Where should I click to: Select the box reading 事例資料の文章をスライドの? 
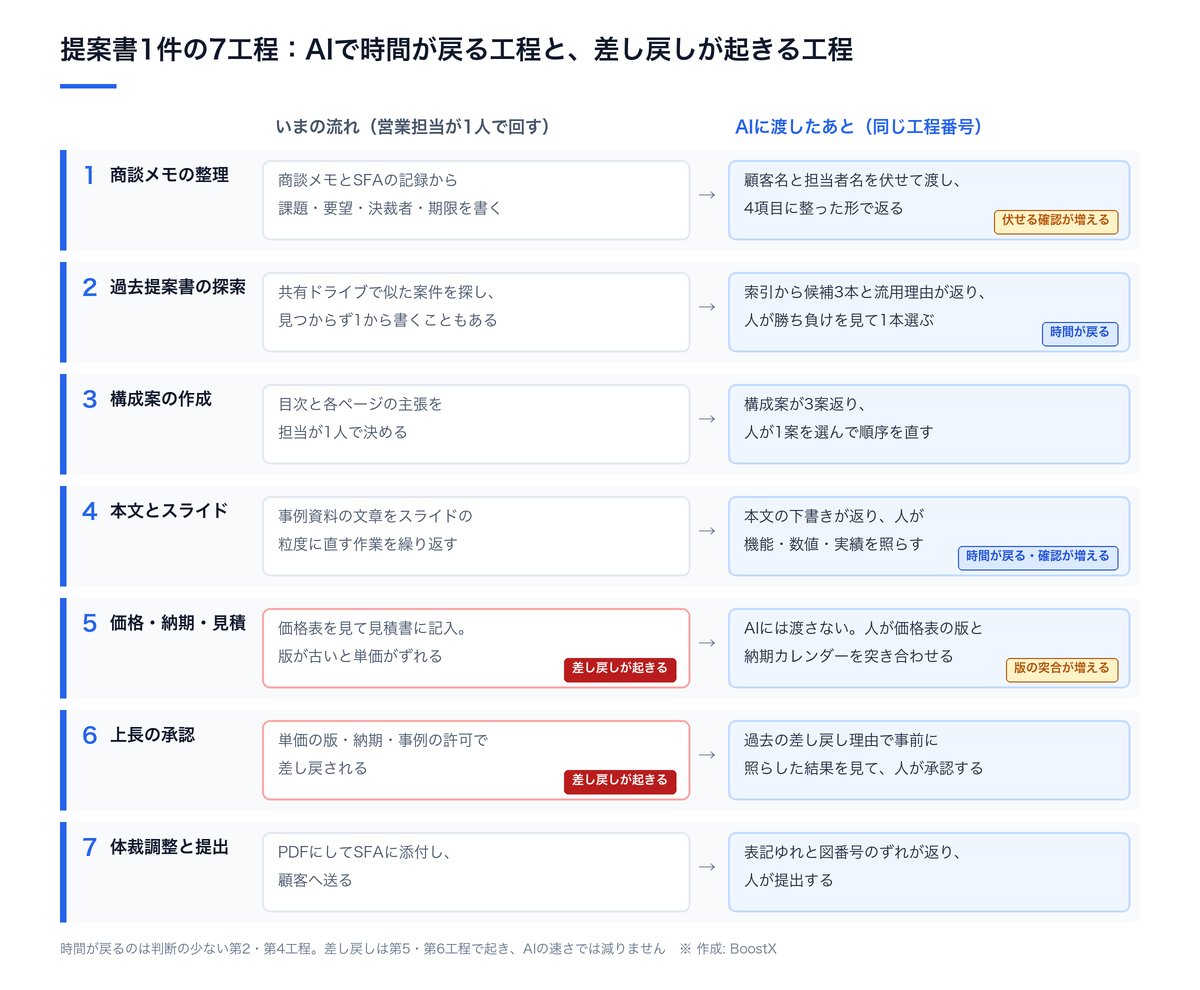click(x=476, y=536)
